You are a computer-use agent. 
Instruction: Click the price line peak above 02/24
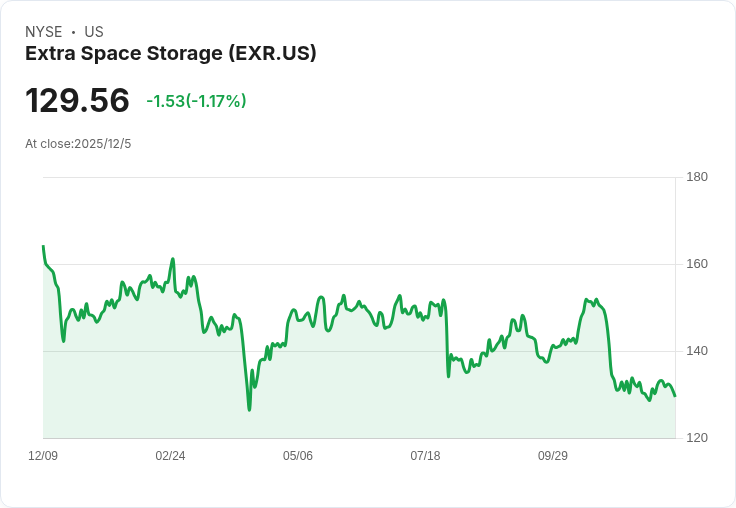[x=173, y=259]
